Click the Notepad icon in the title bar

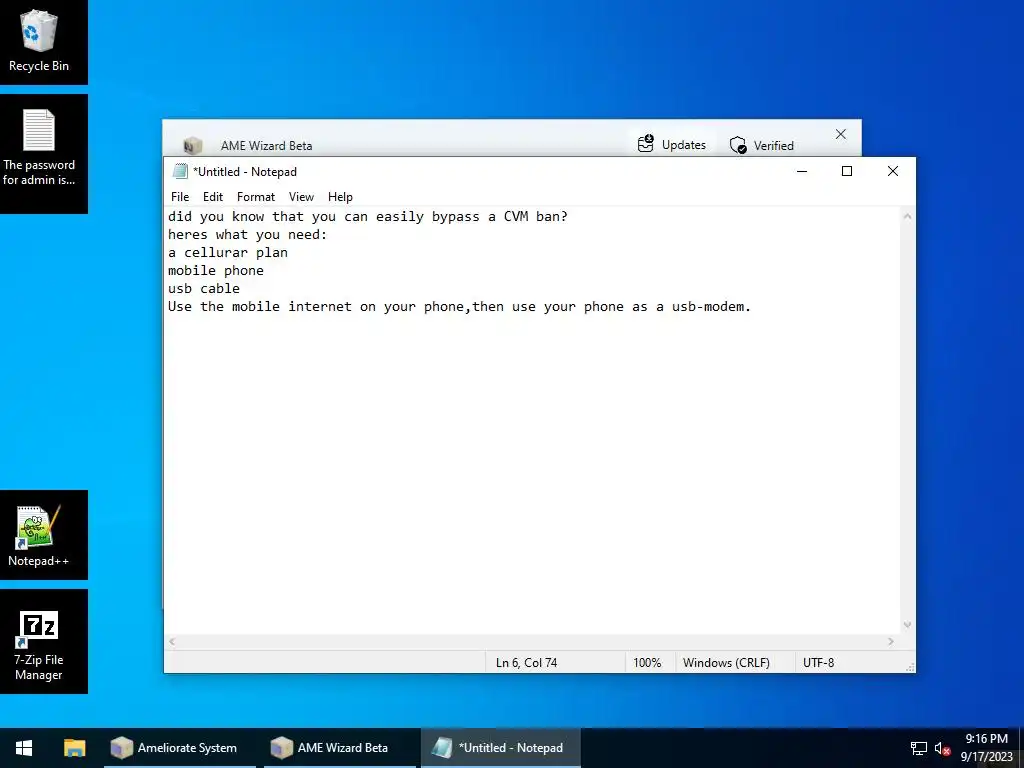pos(180,171)
